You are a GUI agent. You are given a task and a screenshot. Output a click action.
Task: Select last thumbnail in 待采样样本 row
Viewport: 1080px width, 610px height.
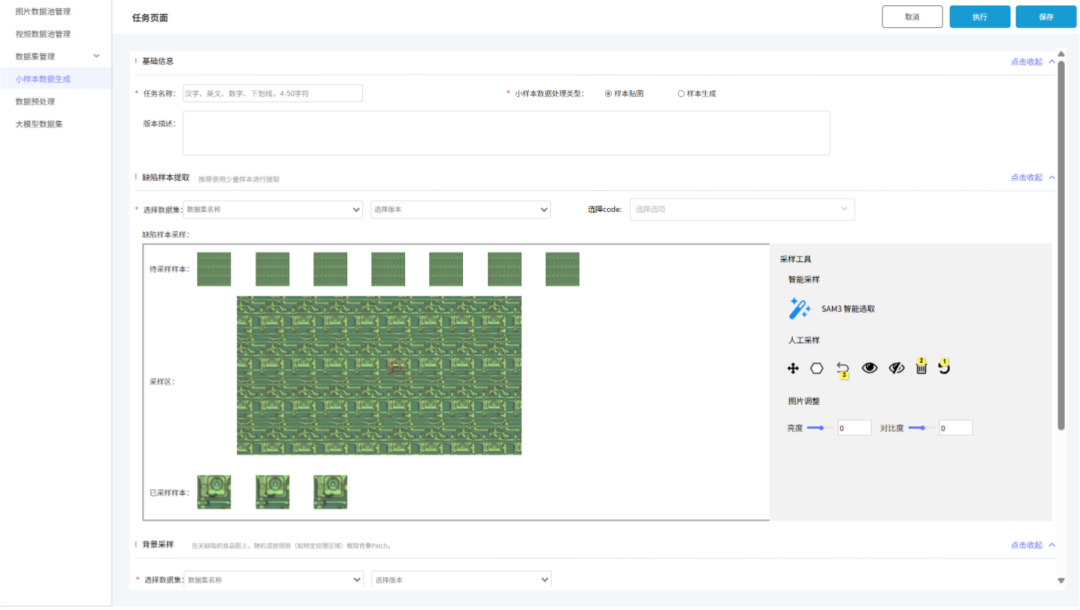point(563,269)
